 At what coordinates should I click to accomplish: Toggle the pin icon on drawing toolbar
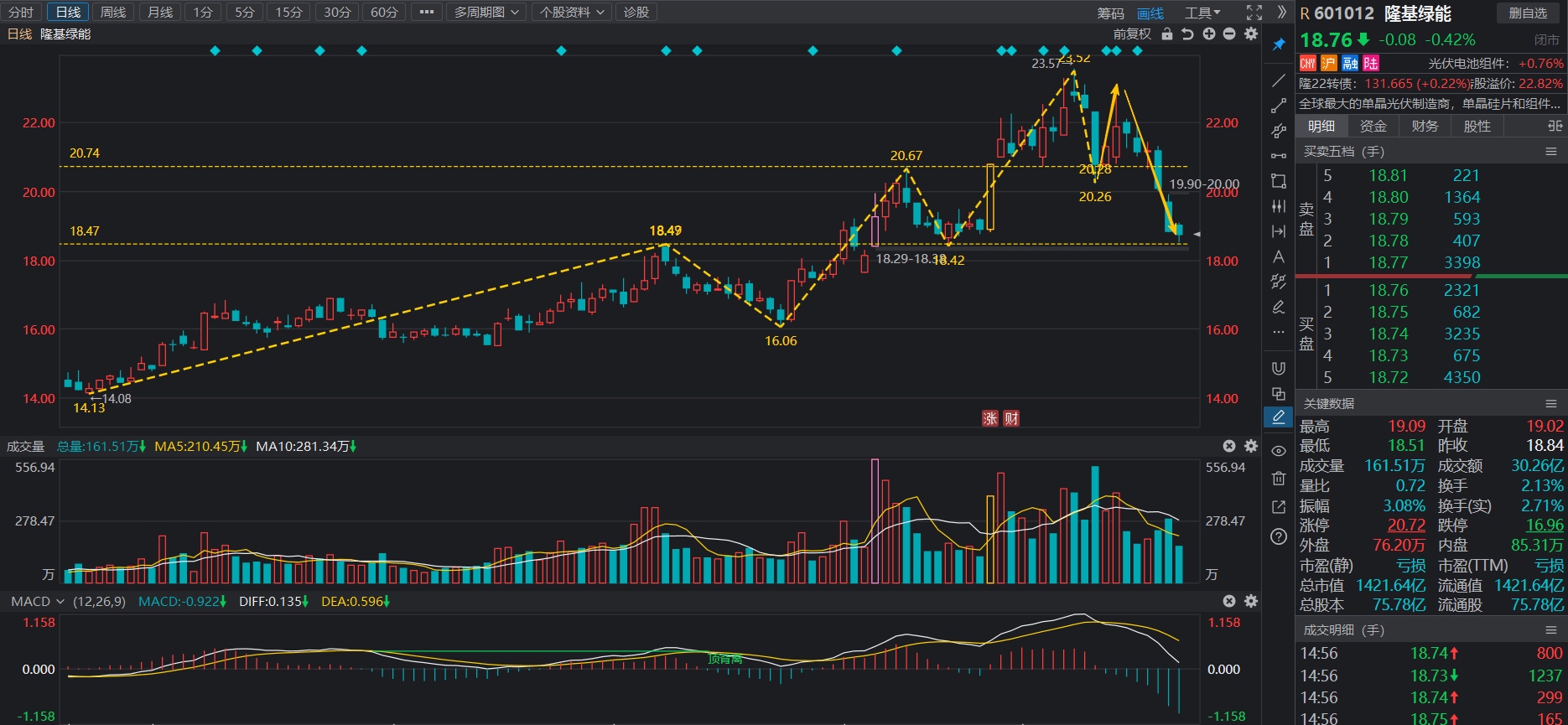(x=1278, y=44)
